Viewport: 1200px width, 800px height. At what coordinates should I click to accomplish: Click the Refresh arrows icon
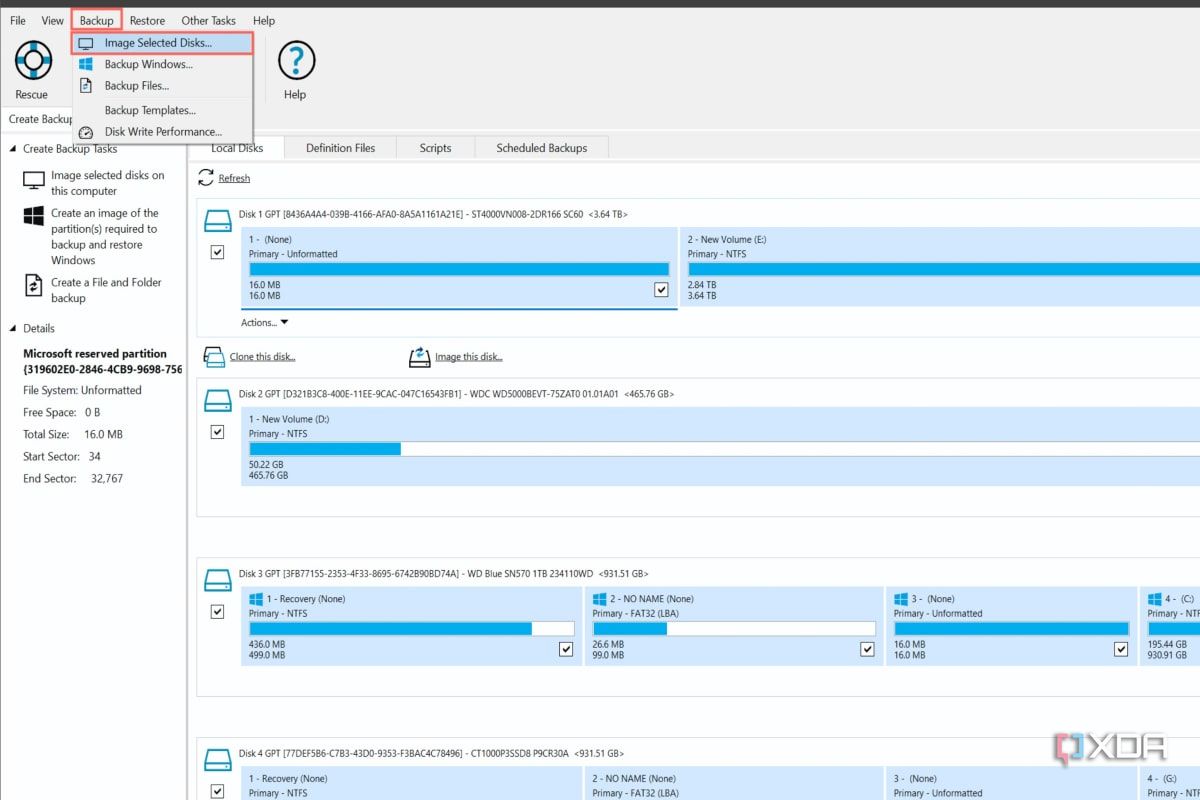pyautogui.click(x=206, y=177)
